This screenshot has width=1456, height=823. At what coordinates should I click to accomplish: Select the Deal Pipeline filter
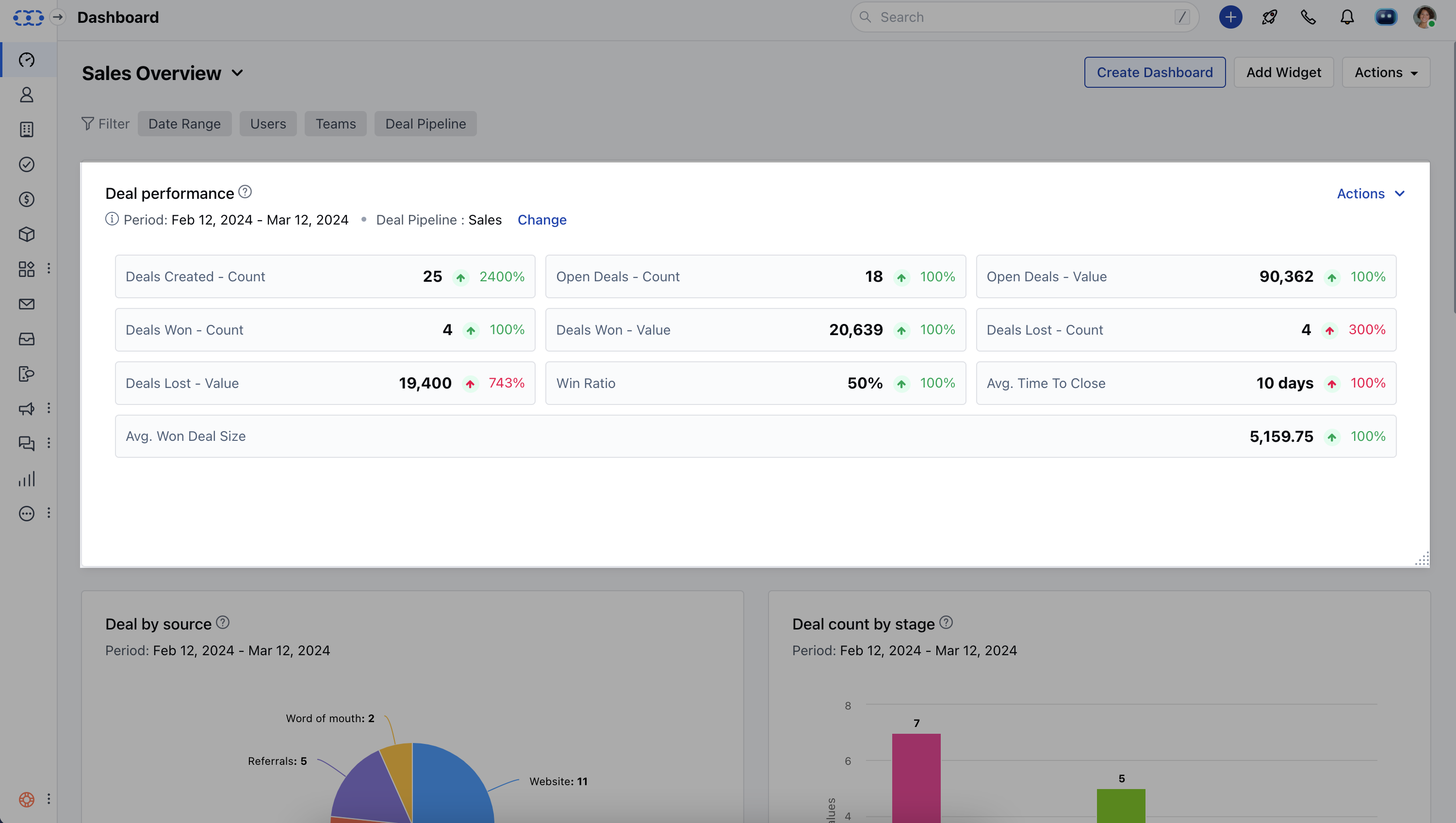pyautogui.click(x=425, y=124)
